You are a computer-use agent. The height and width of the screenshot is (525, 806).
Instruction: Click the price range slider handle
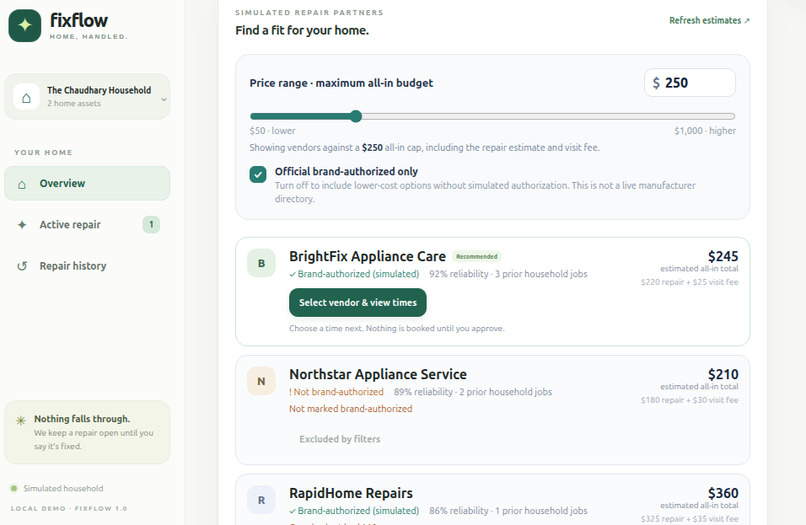click(356, 116)
